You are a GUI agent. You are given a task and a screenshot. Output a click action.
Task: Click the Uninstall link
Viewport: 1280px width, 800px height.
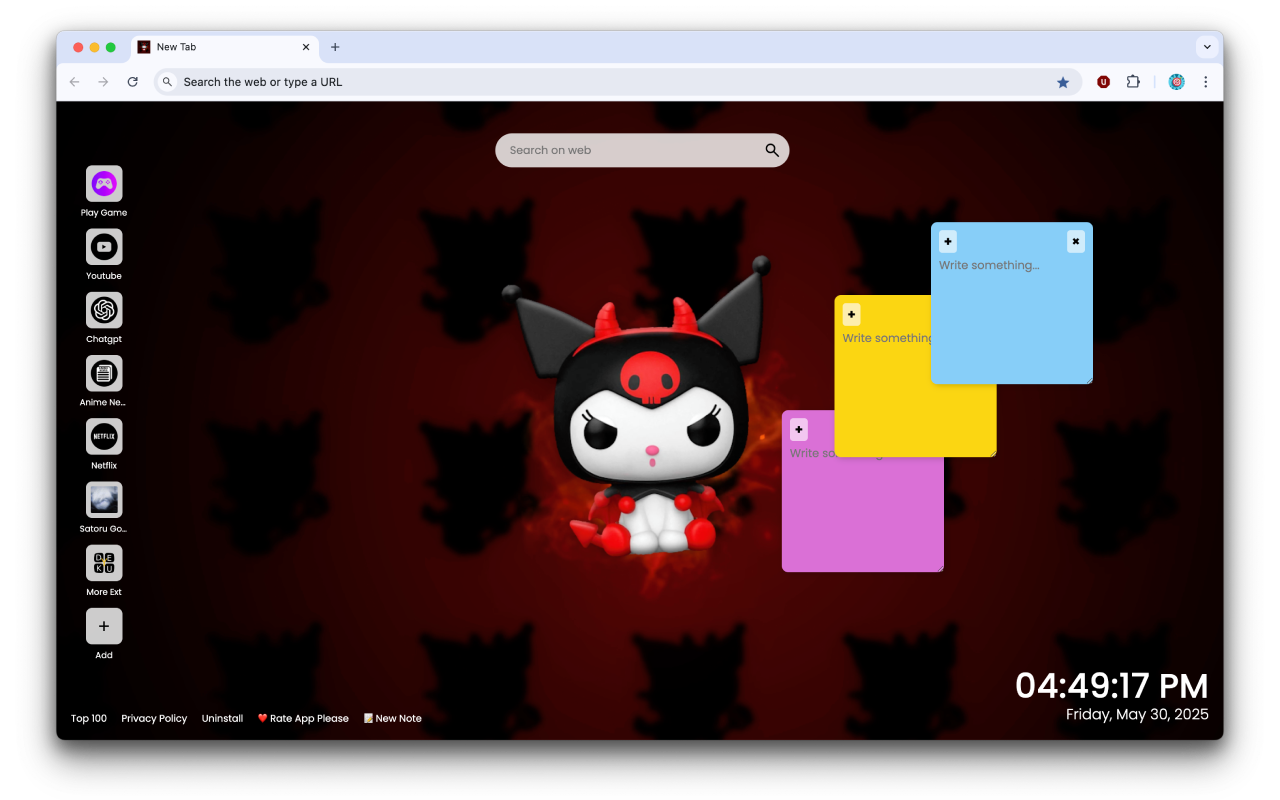222,718
